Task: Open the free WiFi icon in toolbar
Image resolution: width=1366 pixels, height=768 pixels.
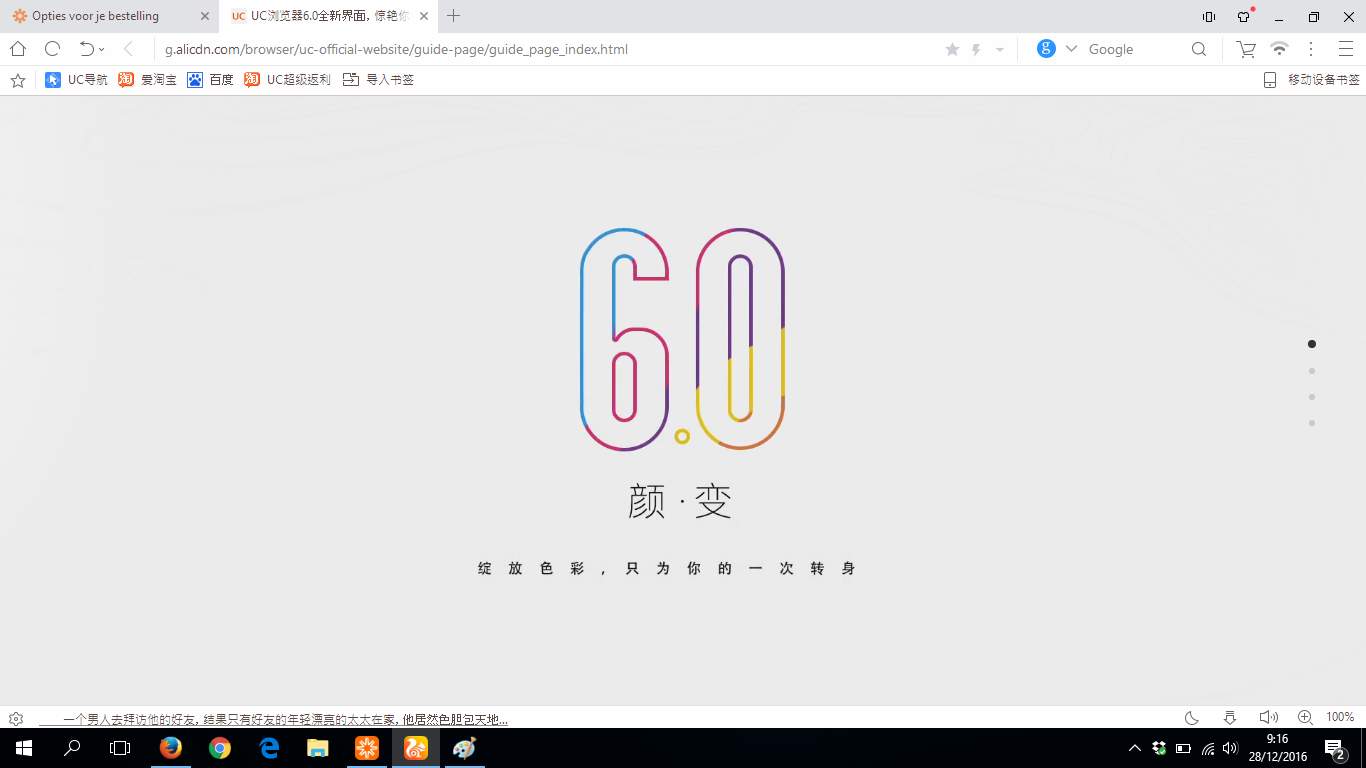Action: [x=1279, y=49]
